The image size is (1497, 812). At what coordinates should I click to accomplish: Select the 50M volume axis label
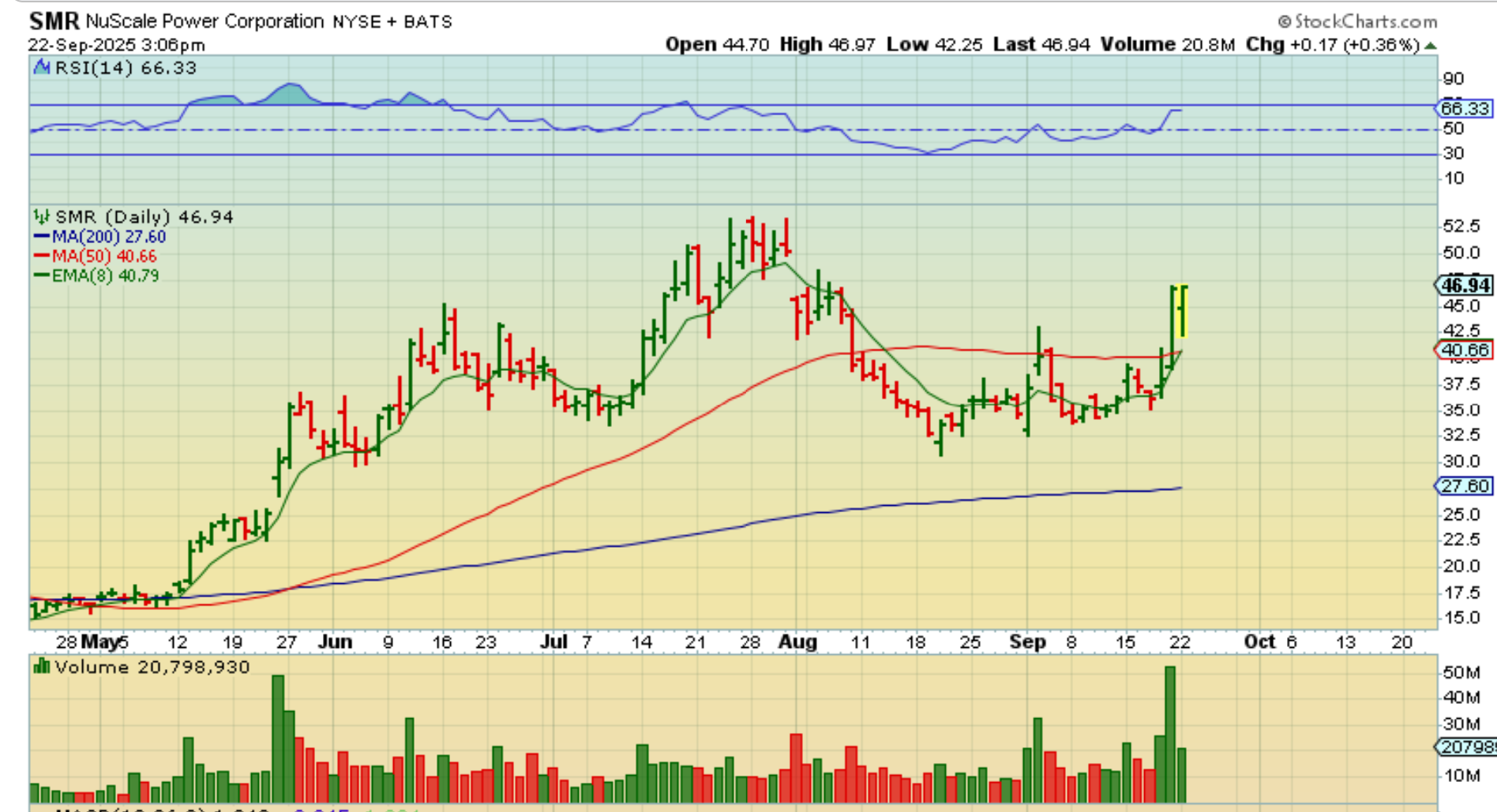[x=1461, y=672]
